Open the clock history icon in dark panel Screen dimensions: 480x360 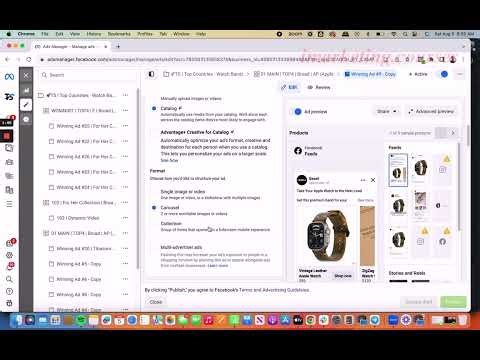26,119
